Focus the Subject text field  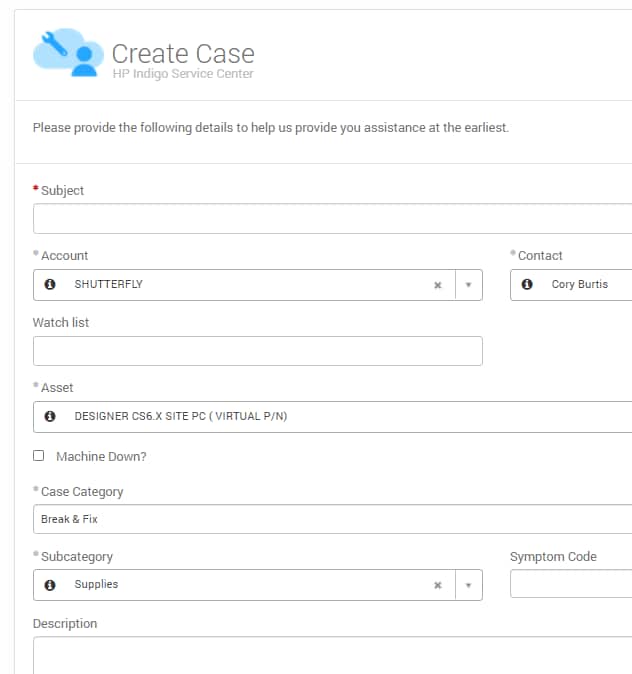(332, 219)
